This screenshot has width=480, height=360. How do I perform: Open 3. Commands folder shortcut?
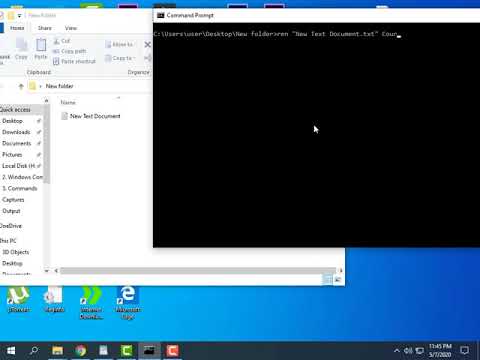pyautogui.click(x=19, y=189)
